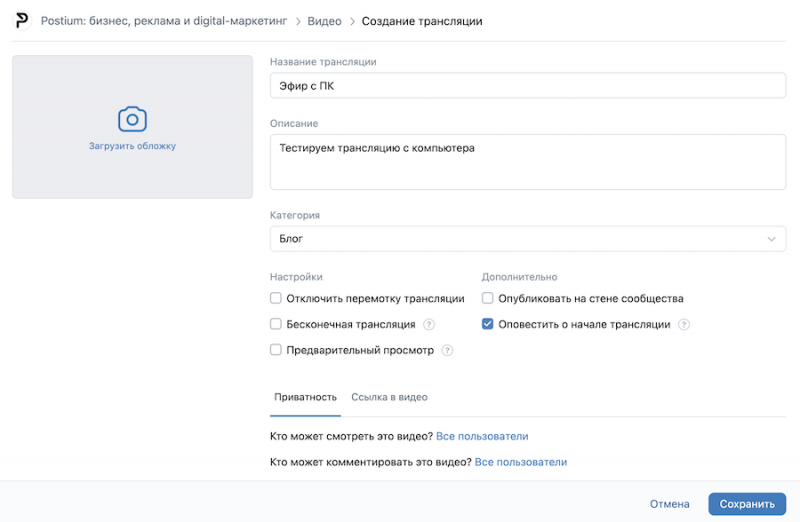
Task: Click the Отмена button
Action: [x=669, y=504]
